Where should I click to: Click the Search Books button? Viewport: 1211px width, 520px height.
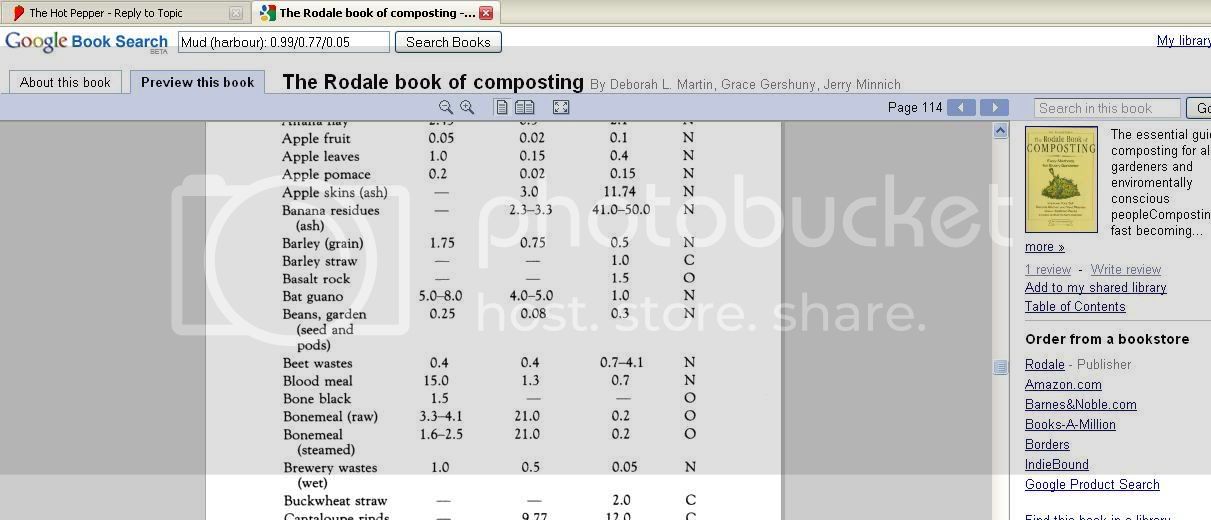tap(448, 42)
